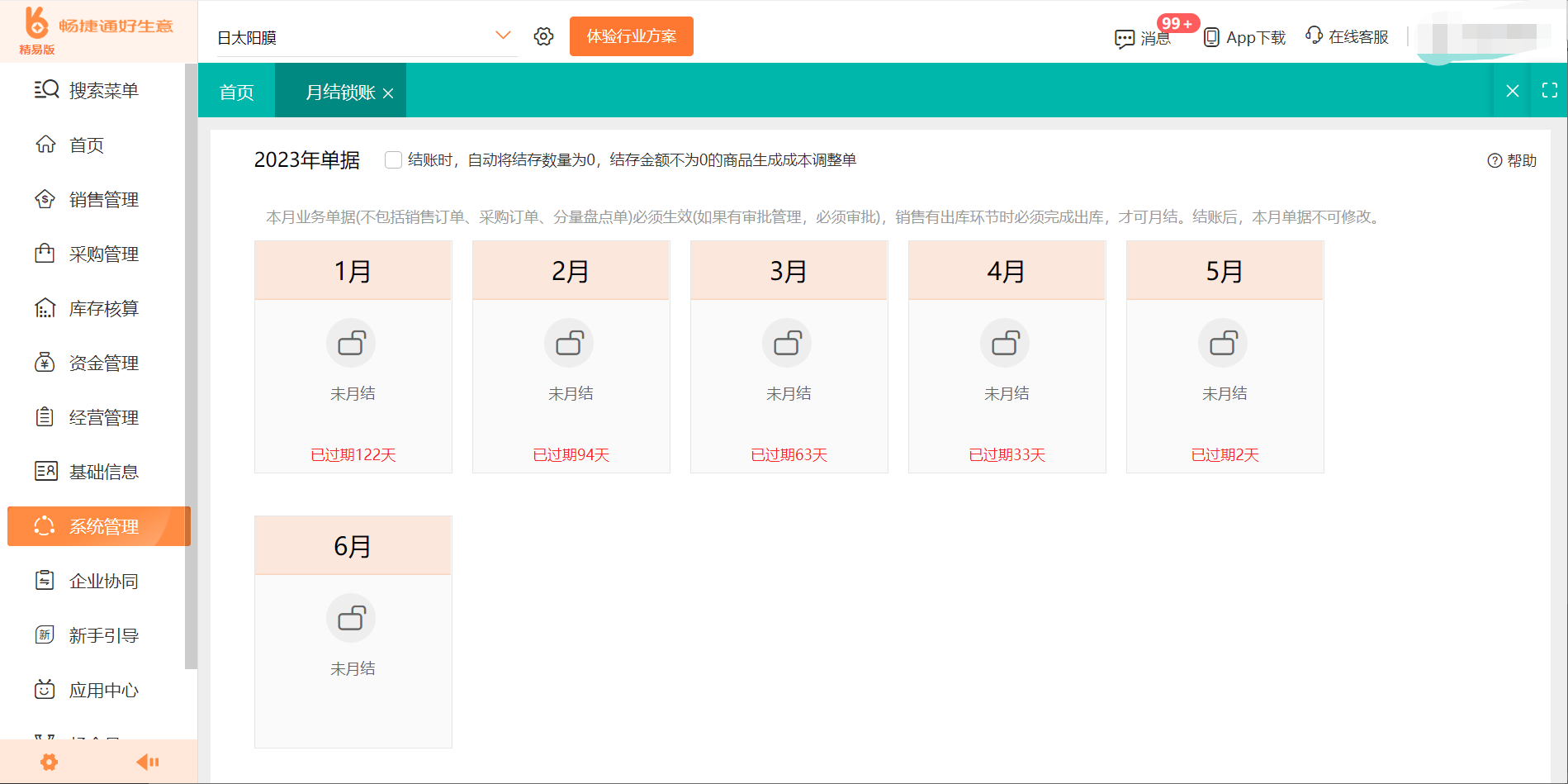Click the highlighted 系统管理 gear icon

[46, 525]
